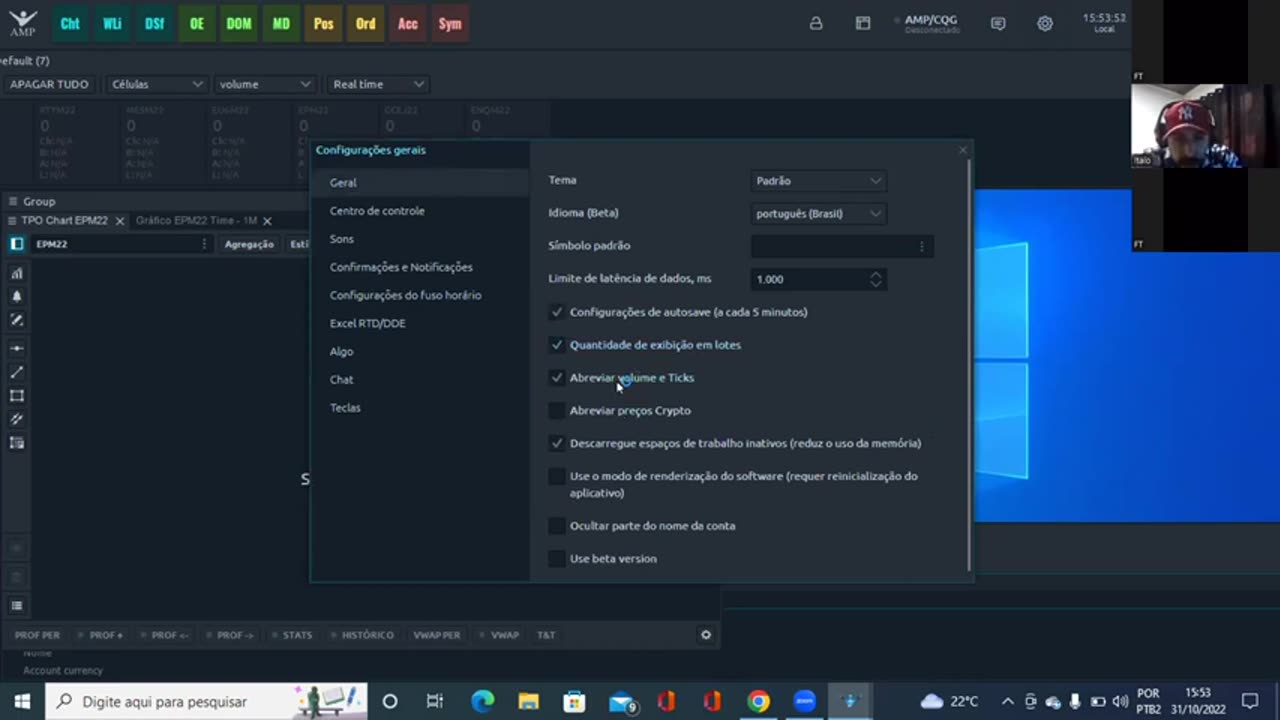Adjust the data latency limit stepper arrows
Screen dimensions: 1280x720
point(876,279)
